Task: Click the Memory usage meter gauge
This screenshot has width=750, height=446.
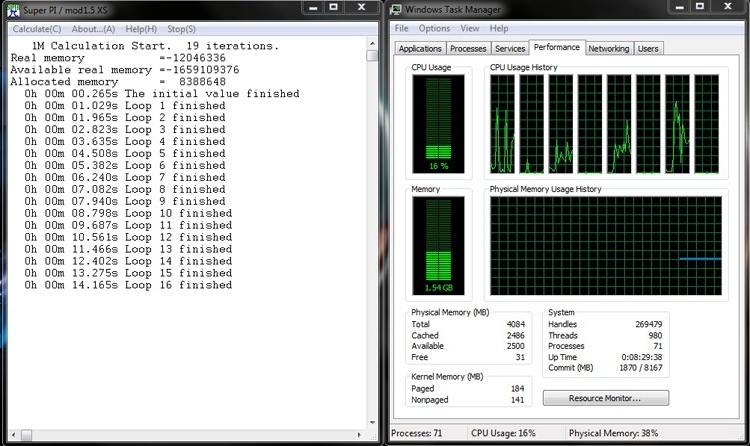Action: click(x=438, y=244)
